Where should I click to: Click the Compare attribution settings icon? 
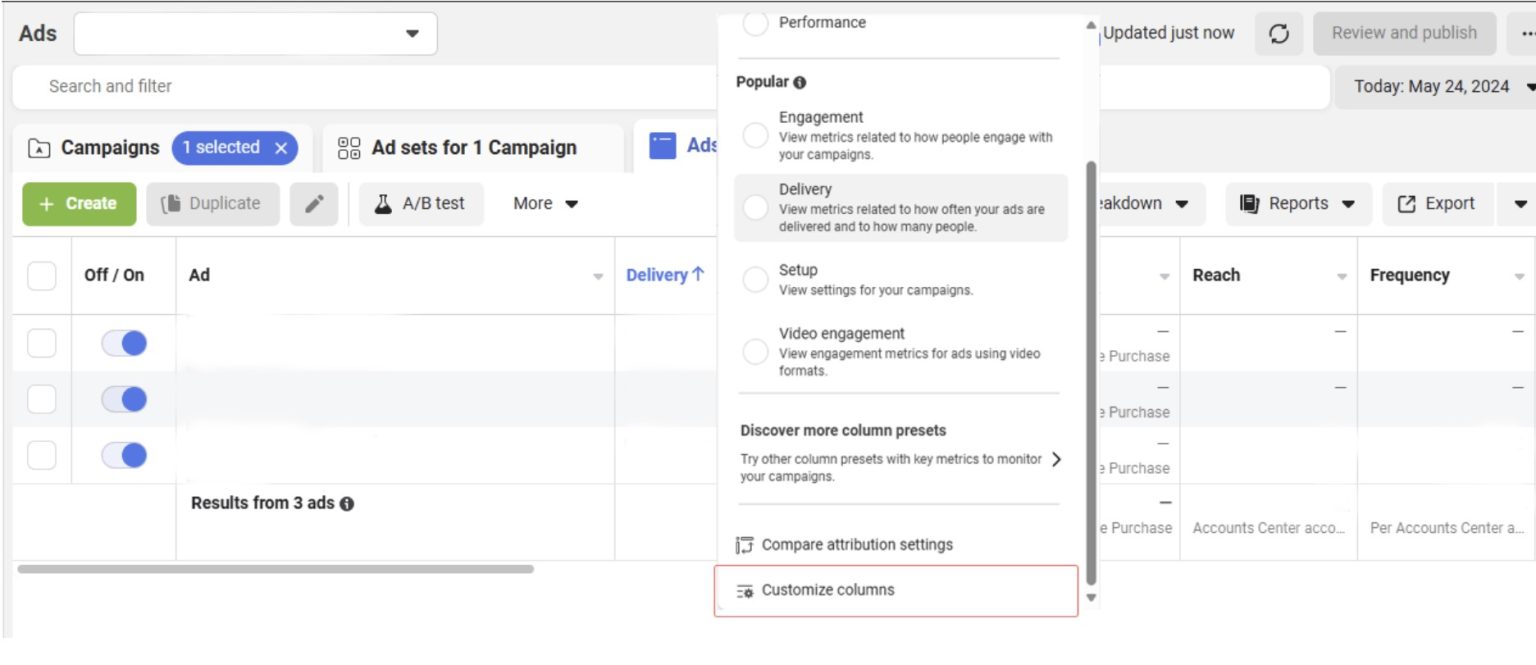[x=744, y=545]
